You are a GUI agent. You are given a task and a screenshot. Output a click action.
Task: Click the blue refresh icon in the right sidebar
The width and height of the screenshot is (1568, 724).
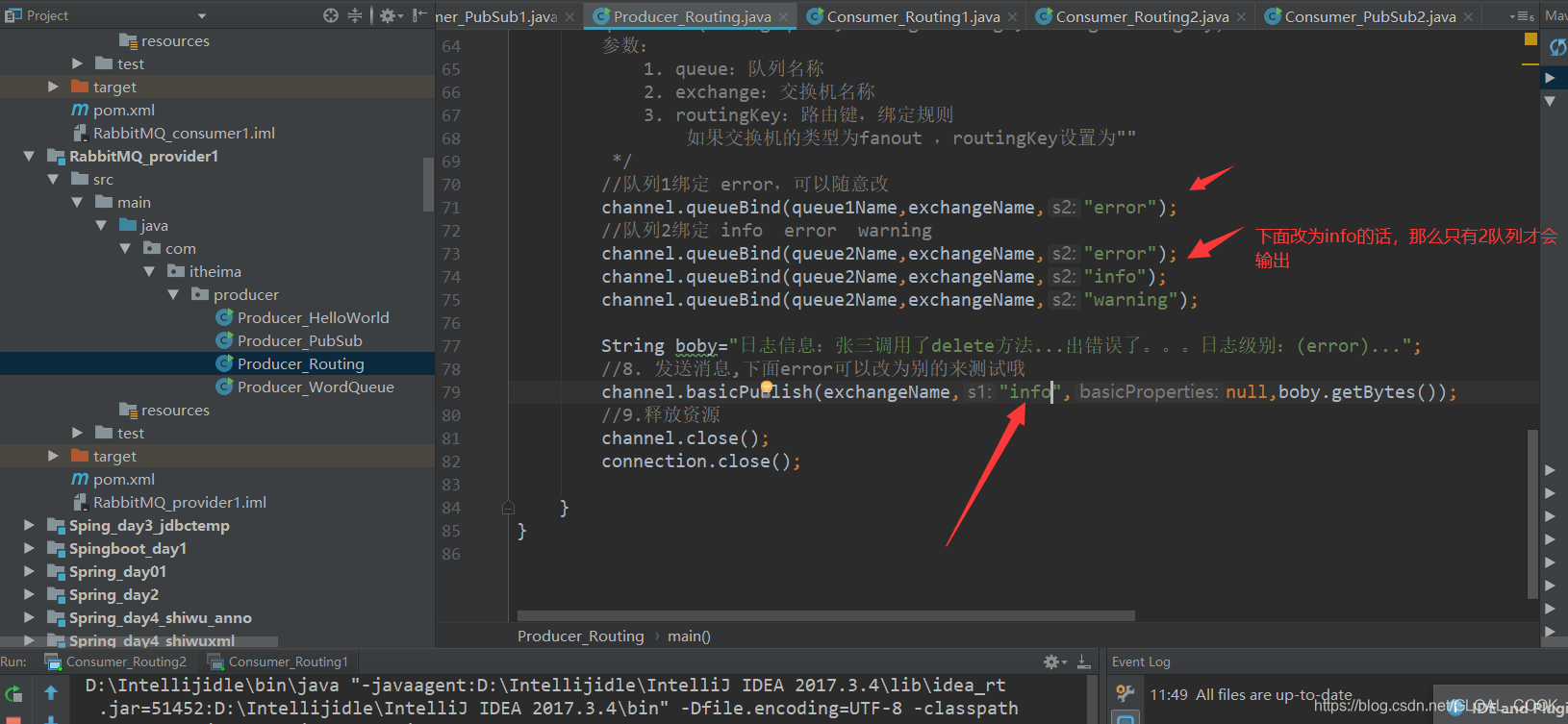(1557, 47)
